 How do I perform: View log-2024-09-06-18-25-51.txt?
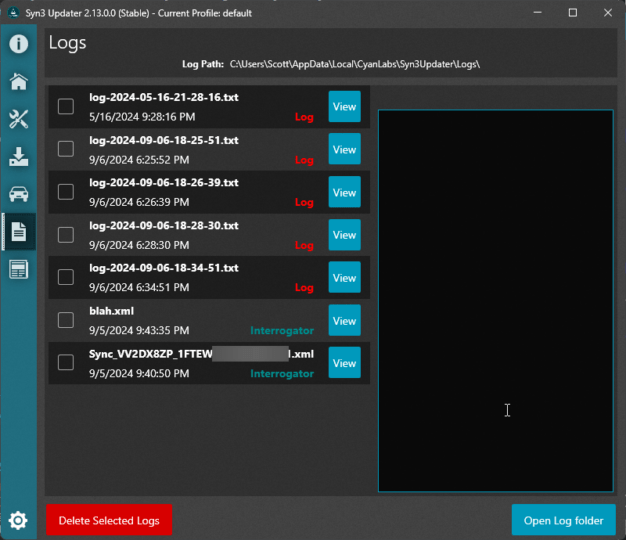tap(345, 149)
